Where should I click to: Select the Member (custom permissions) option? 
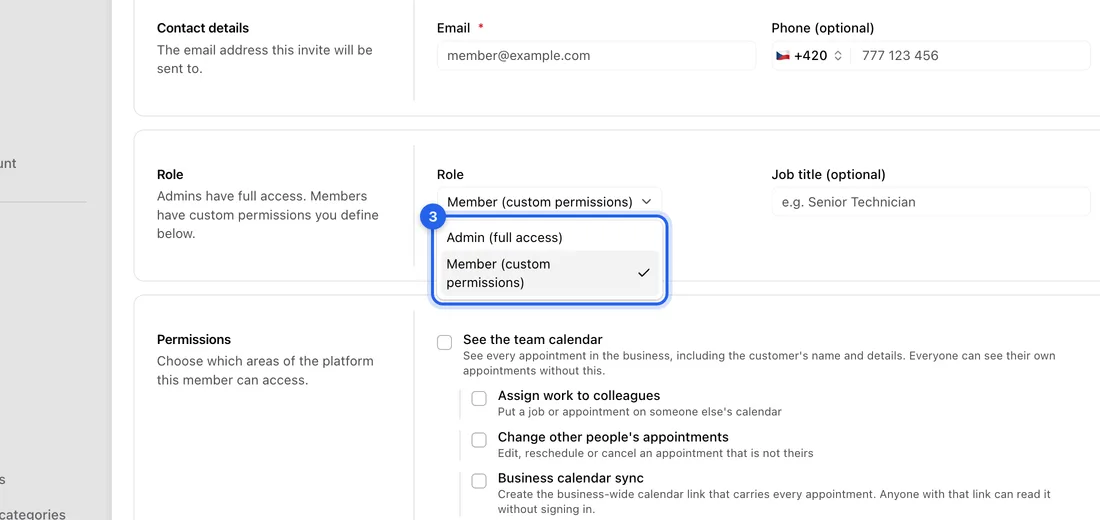[x=549, y=274]
